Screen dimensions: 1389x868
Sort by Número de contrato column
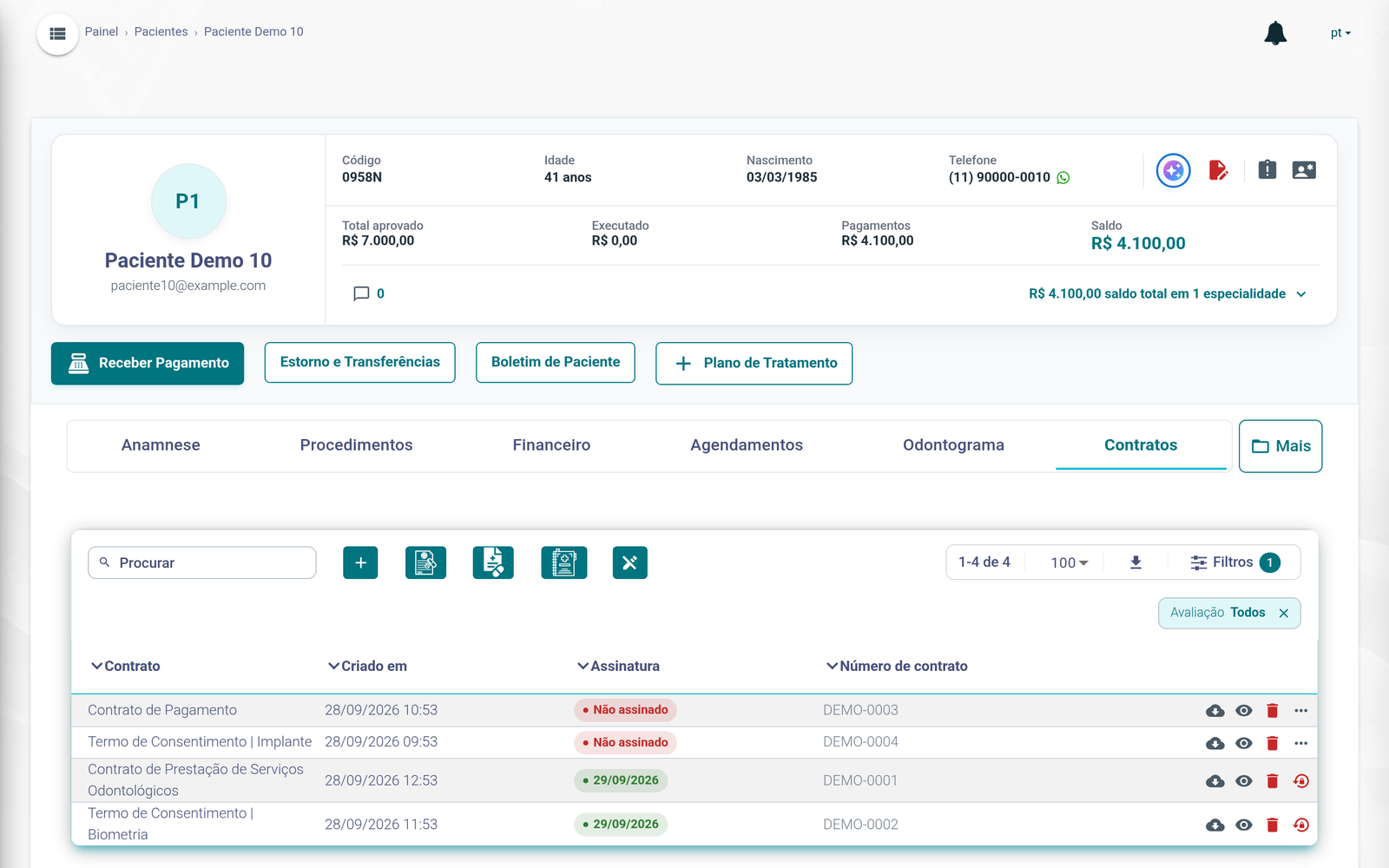[897, 667]
